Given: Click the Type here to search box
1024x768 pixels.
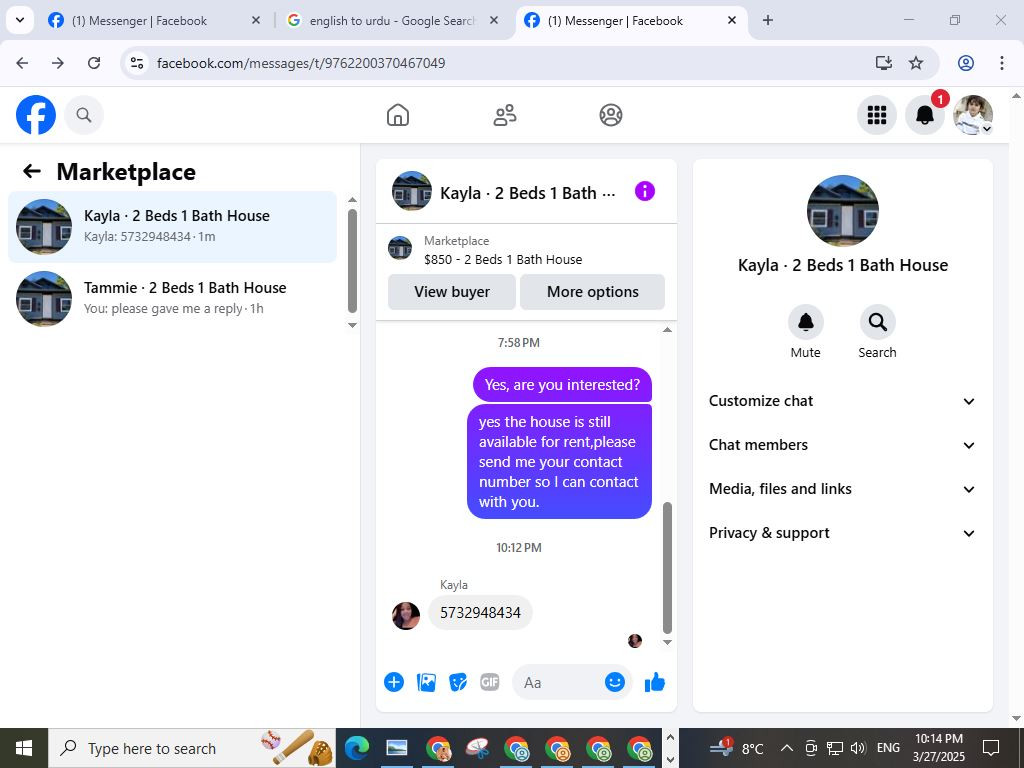Looking at the screenshot, I should 192,748.
